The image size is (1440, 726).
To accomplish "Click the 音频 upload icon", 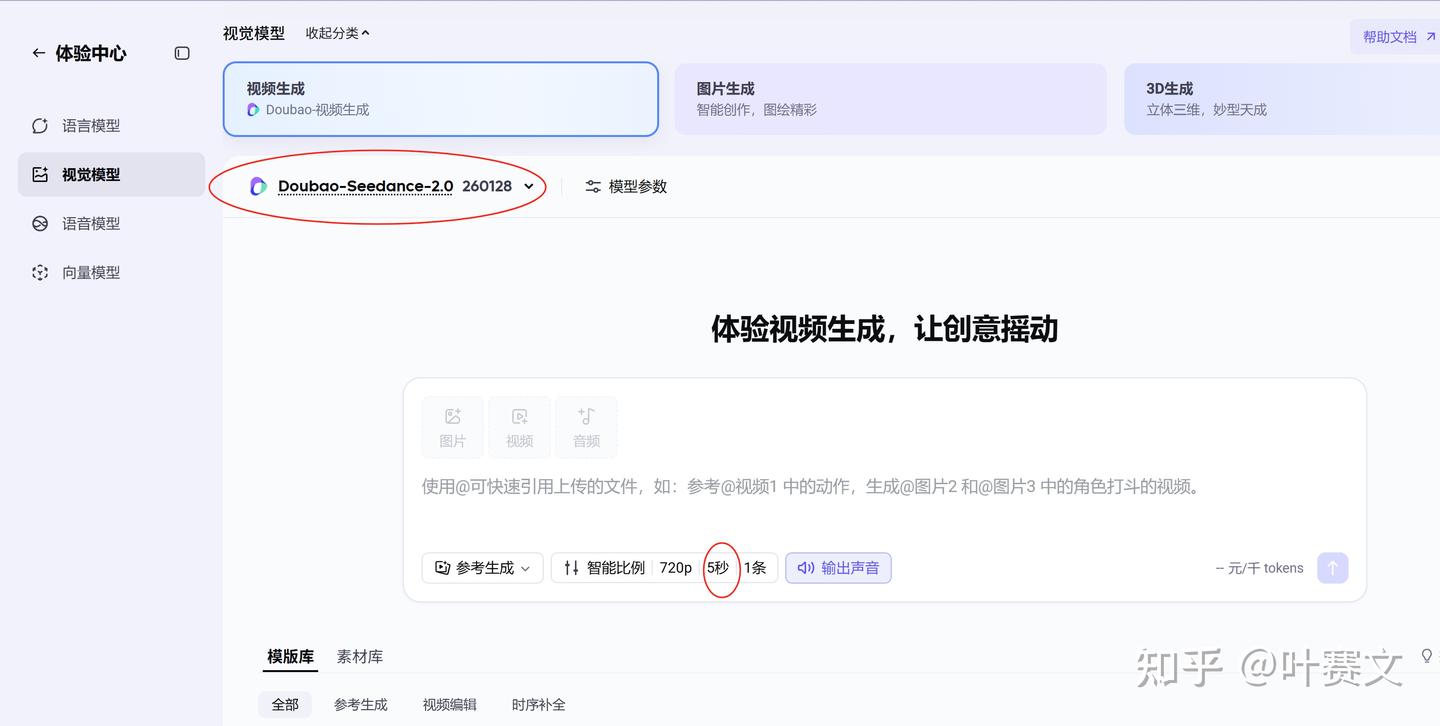I will [586, 427].
